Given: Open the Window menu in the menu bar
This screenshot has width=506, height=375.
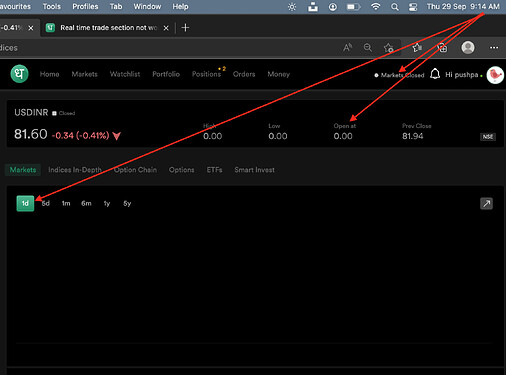Looking at the screenshot, I should coord(147,7).
